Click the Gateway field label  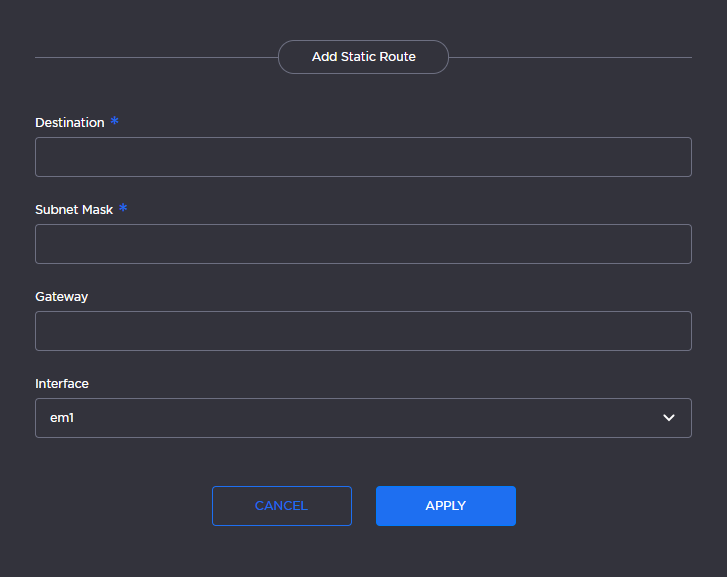(61, 297)
